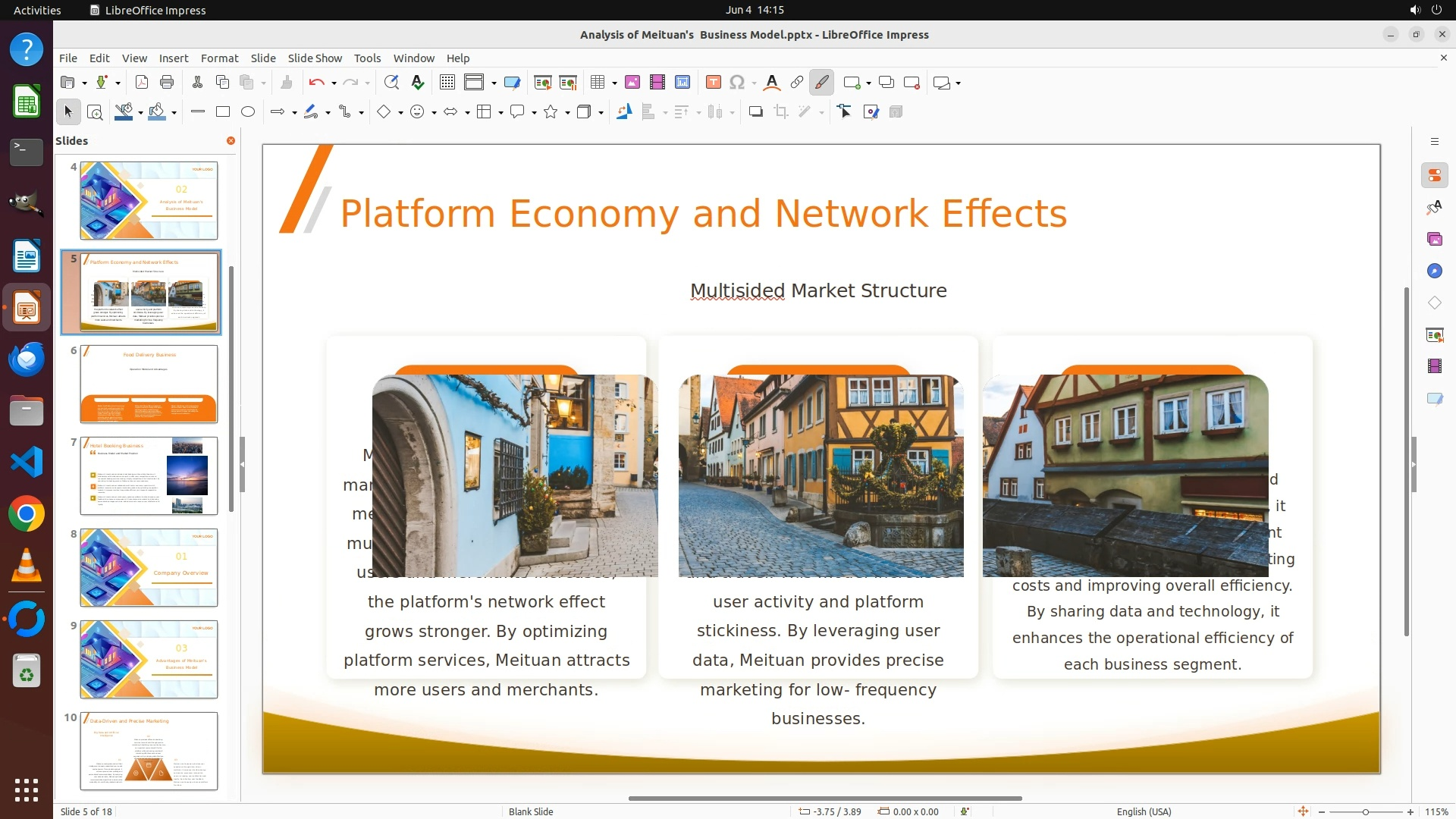Open the Stars and Banners shapes dropdown

pos(567,113)
